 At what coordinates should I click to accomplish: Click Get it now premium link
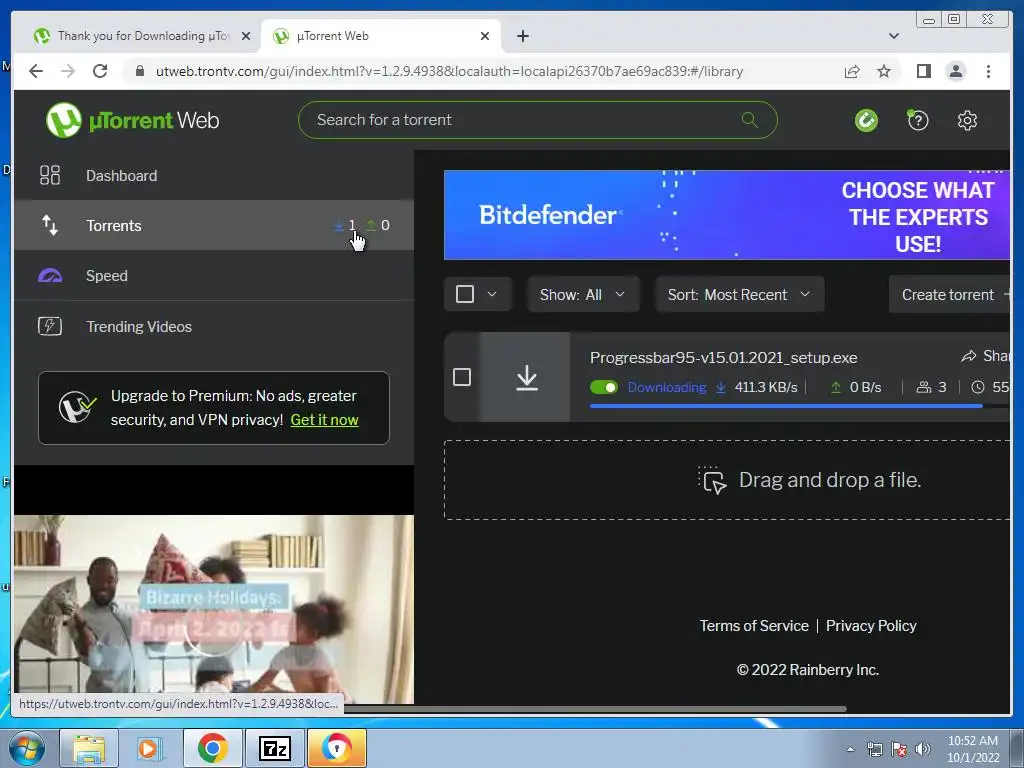tap(325, 420)
